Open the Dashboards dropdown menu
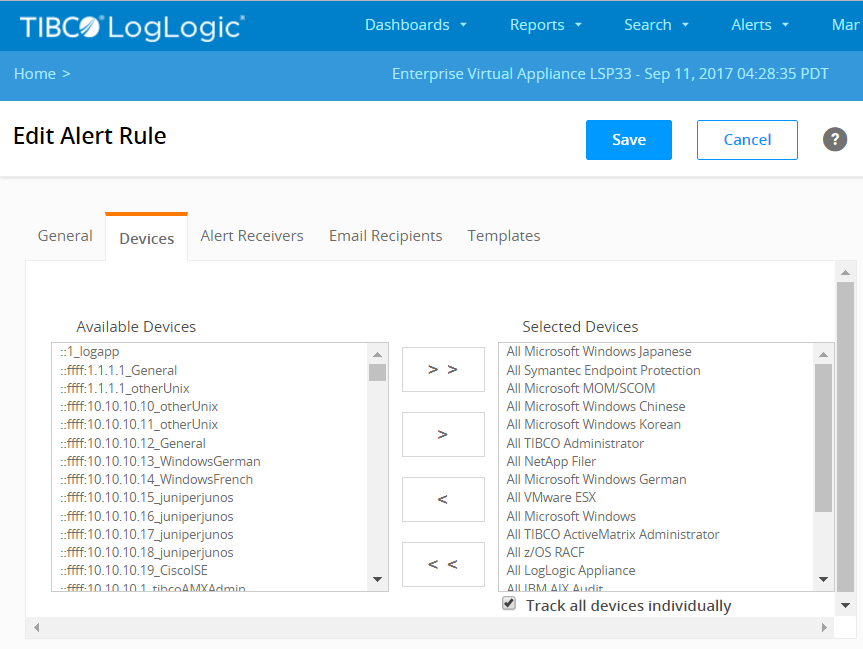Image resolution: width=863 pixels, height=649 pixels. tap(416, 25)
